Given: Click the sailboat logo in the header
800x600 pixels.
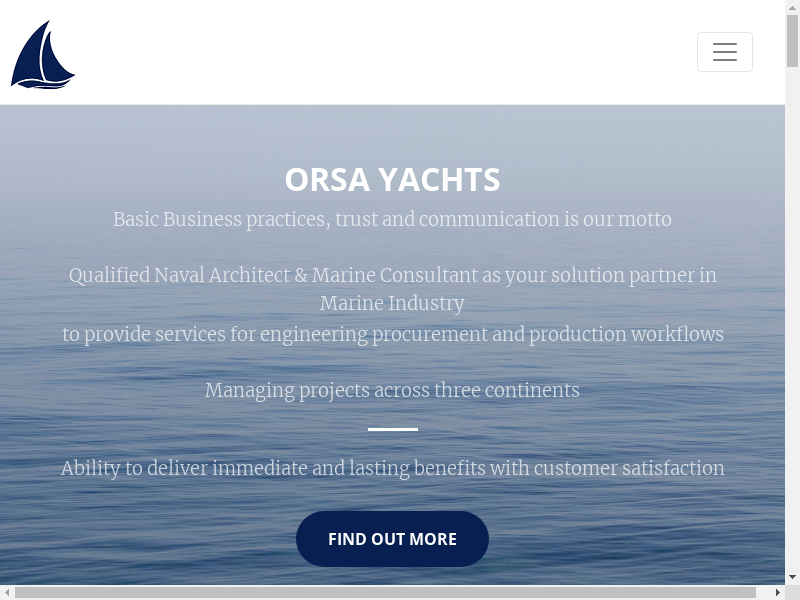Looking at the screenshot, I should (x=42, y=55).
